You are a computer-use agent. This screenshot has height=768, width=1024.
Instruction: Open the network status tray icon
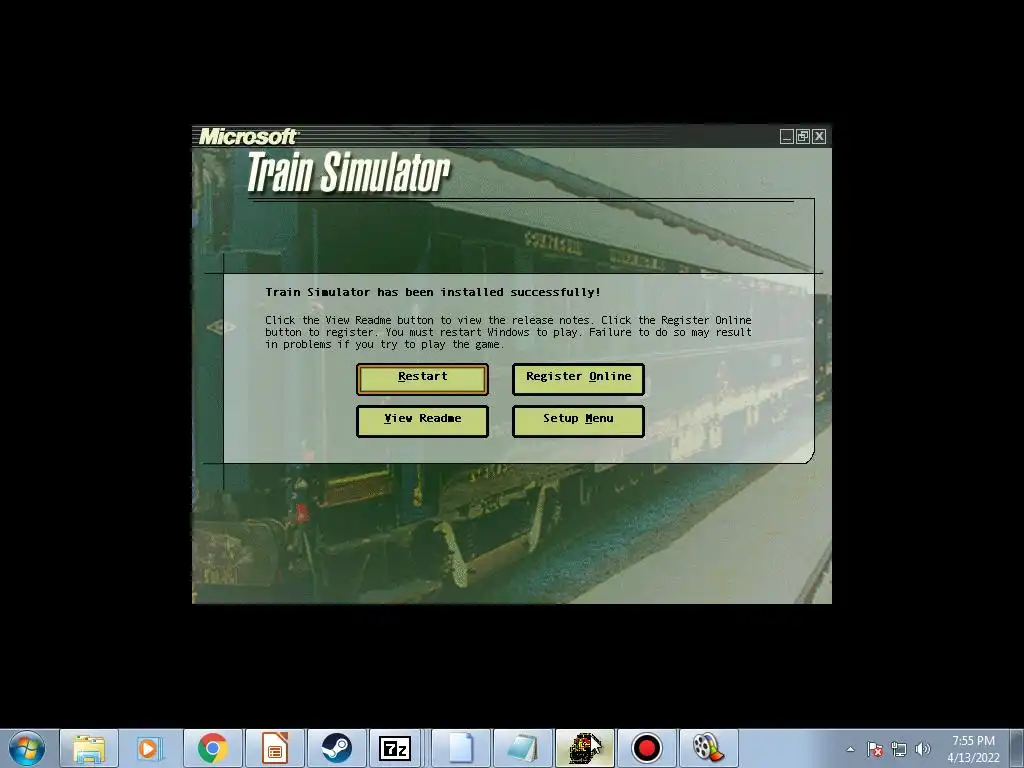[899, 749]
